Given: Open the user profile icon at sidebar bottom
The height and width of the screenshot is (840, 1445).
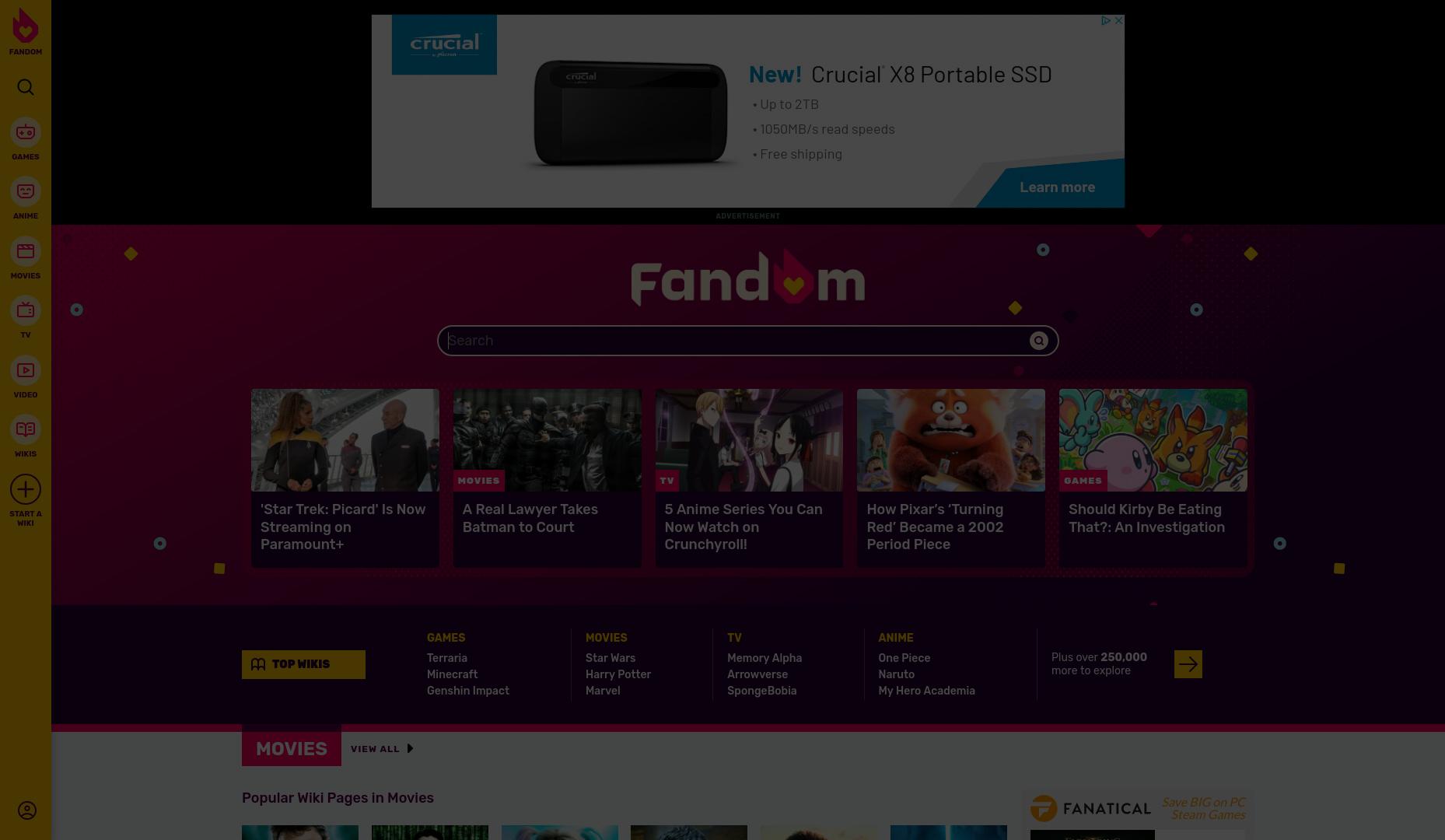Looking at the screenshot, I should [x=26, y=810].
